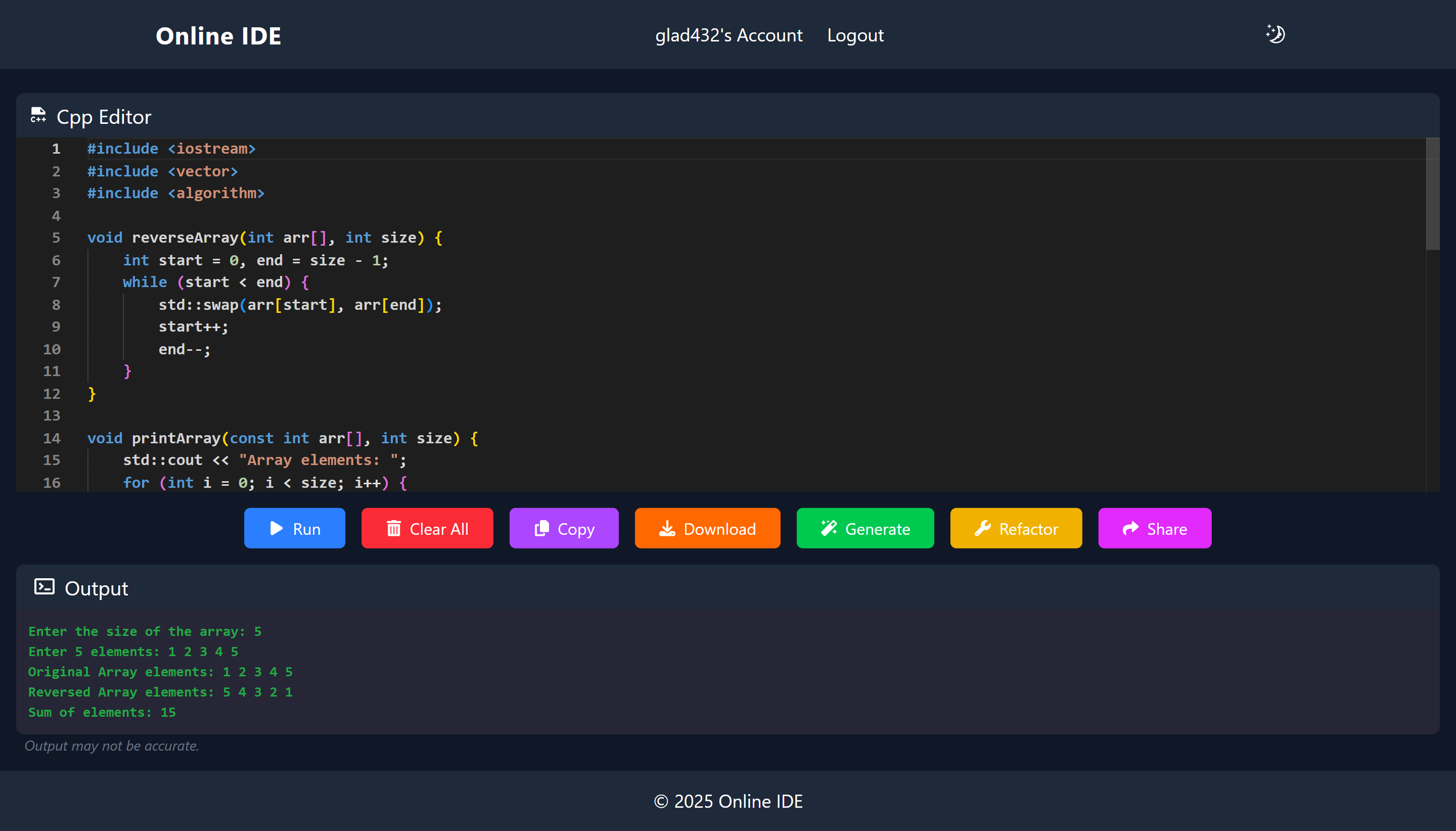This screenshot has width=1456, height=831.
Task: Click line number 13 in the gutter
Action: pyautogui.click(x=52, y=415)
